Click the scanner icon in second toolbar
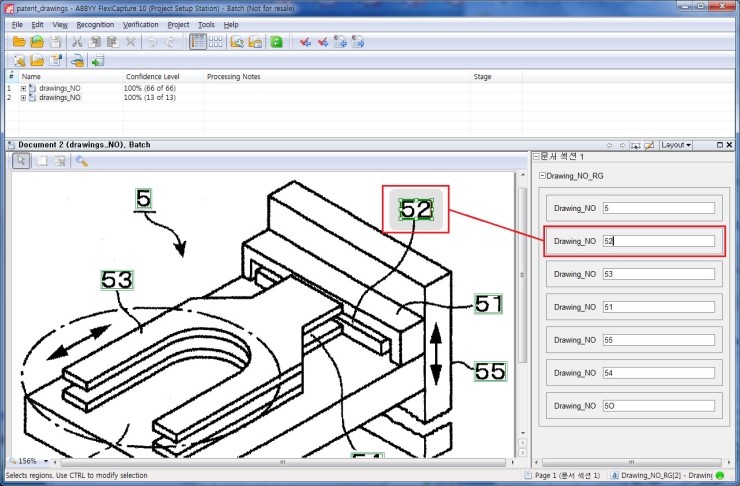This screenshot has width=740, height=486. tap(77, 60)
